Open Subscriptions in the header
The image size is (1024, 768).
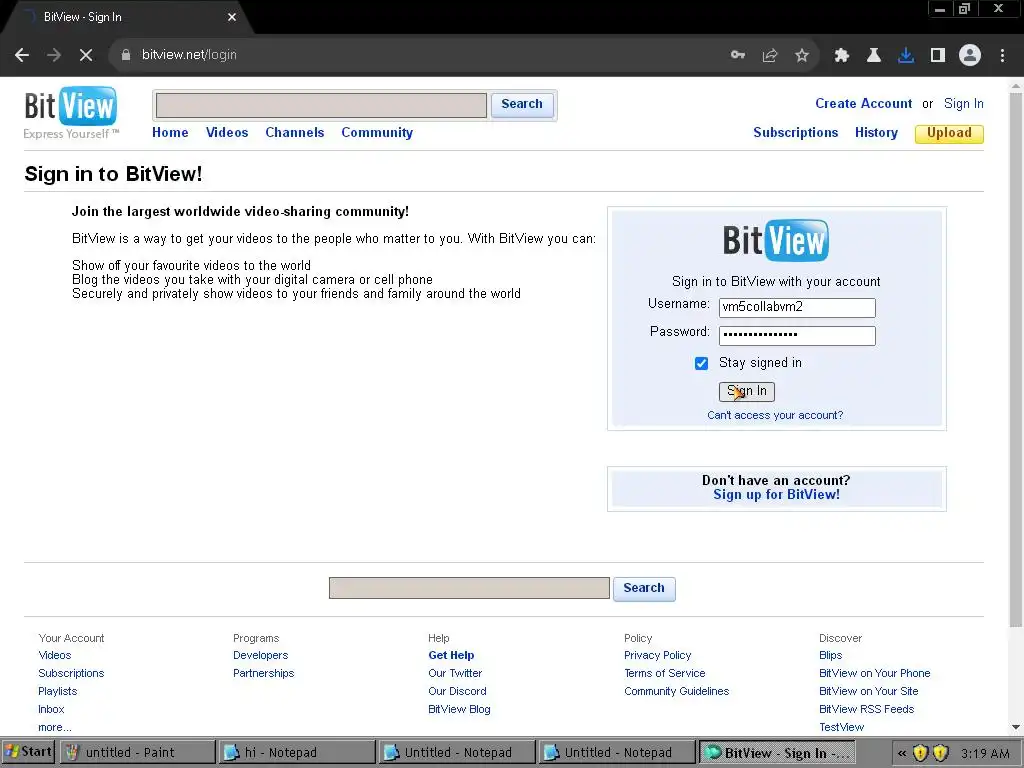[x=795, y=133]
